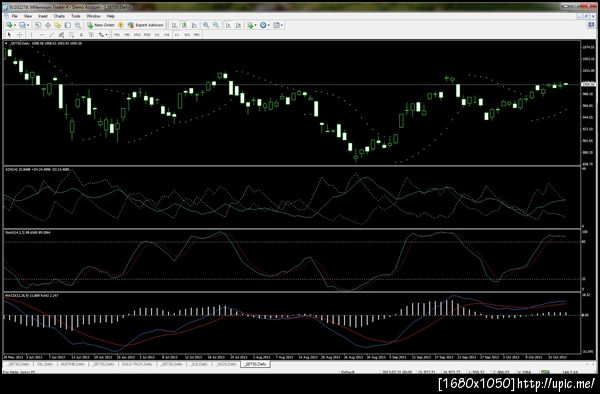The width and height of the screenshot is (600, 394).
Task: Switch to the GOLD-TRDY Daily chart tab
Action: (137, 364)
